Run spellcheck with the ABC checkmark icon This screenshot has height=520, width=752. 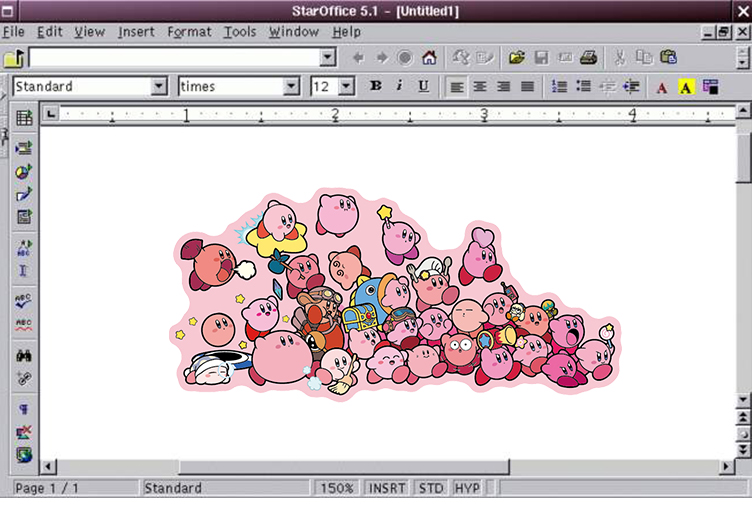[x=24, y=301]
